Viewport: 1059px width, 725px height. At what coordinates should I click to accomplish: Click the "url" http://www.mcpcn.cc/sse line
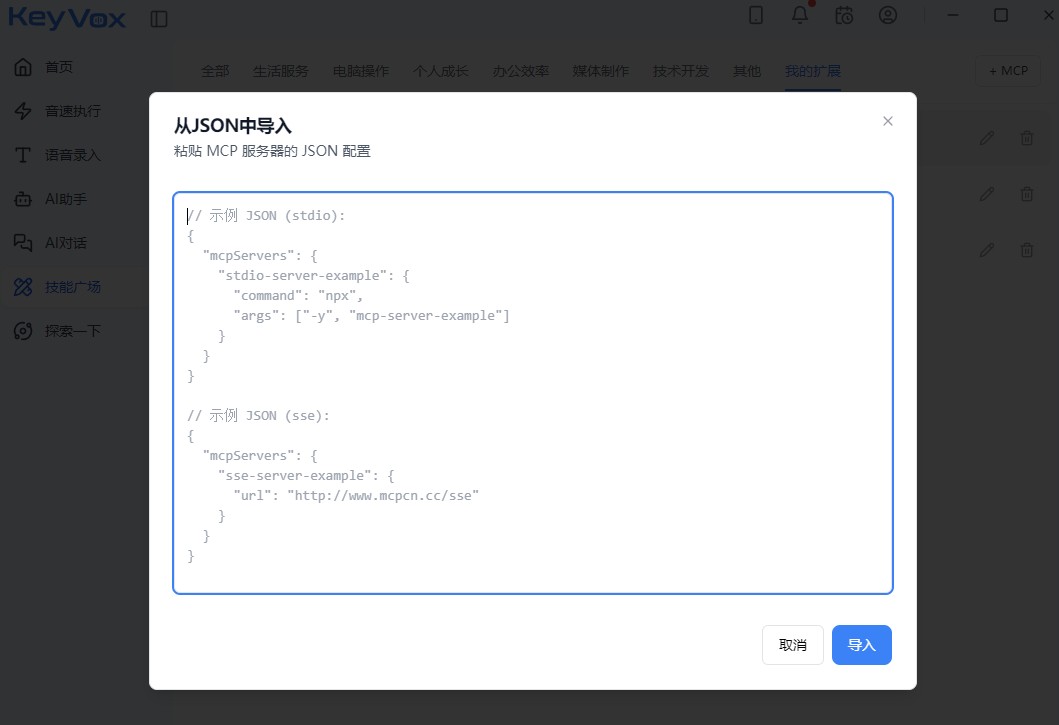(x=356, y=495)
